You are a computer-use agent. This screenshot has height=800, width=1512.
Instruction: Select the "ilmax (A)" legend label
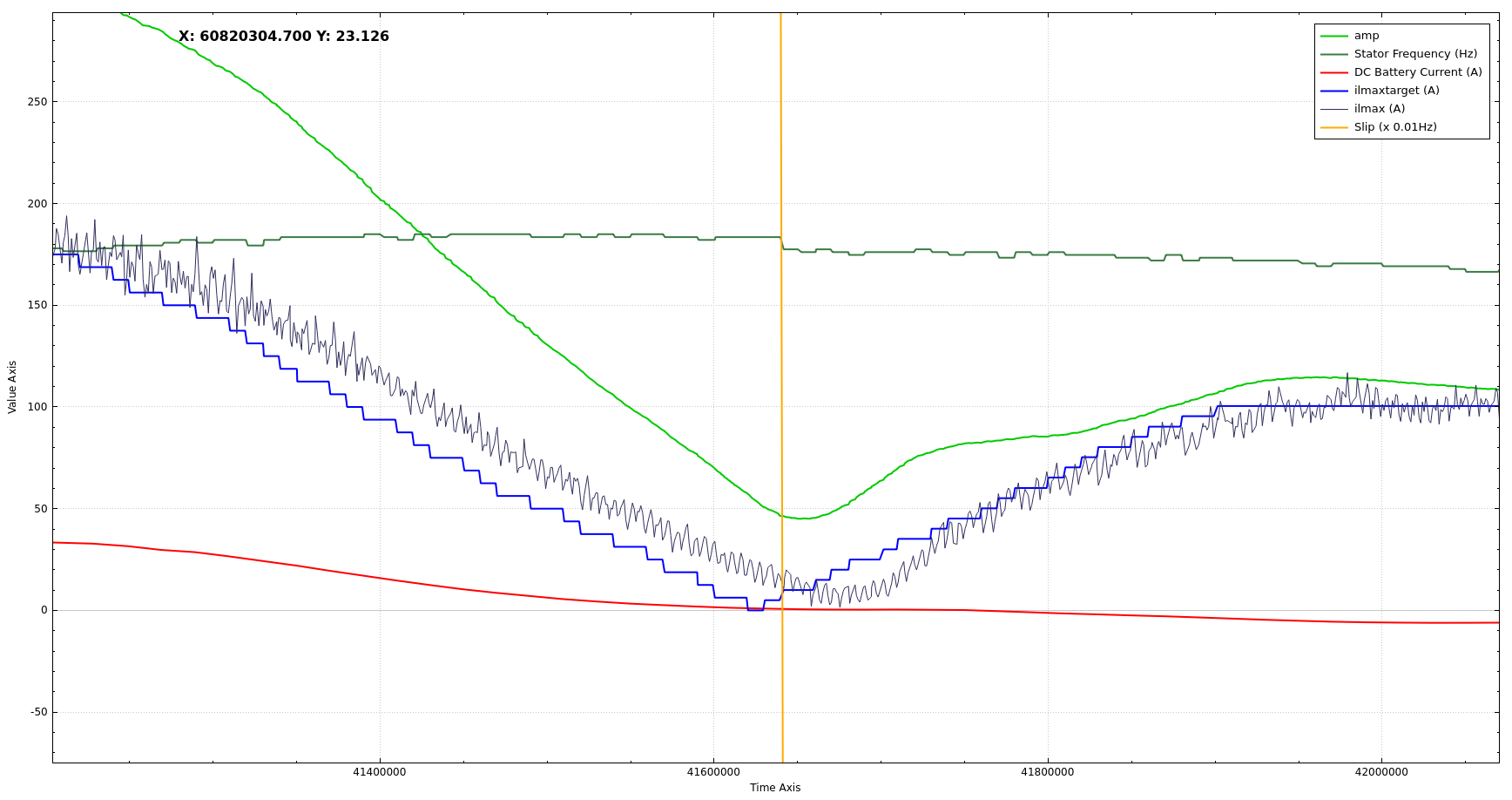click(x=1379, y=109)
